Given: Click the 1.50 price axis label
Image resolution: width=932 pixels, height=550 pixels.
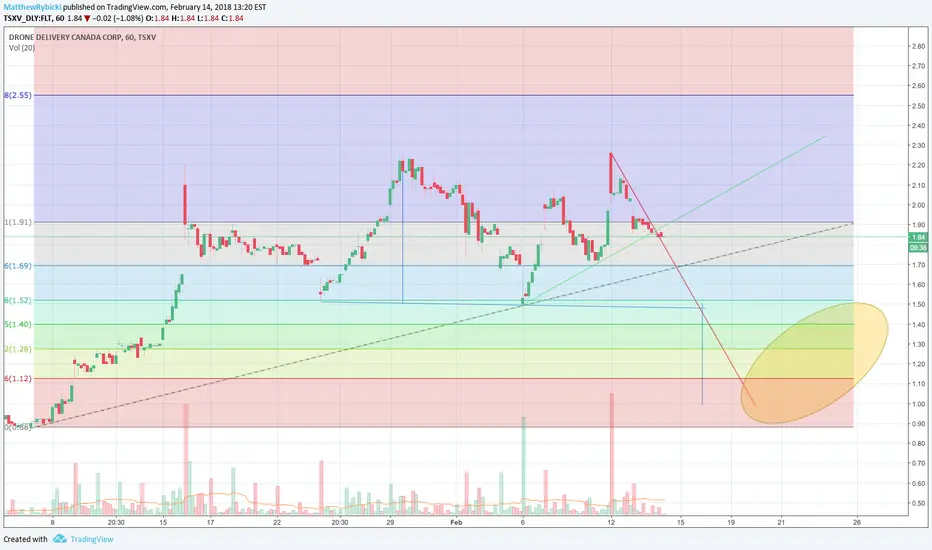Looking at the screenshot, I should coord(918,304).
